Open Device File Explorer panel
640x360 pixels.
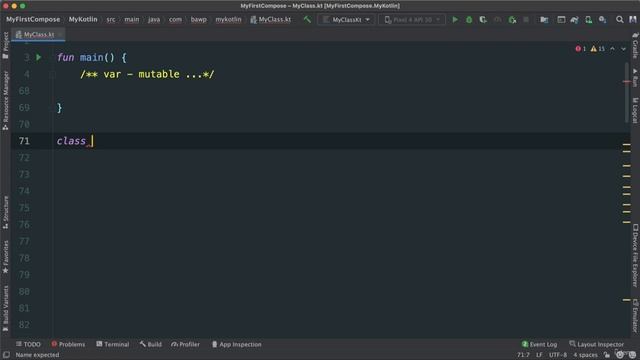click(635, 255)
